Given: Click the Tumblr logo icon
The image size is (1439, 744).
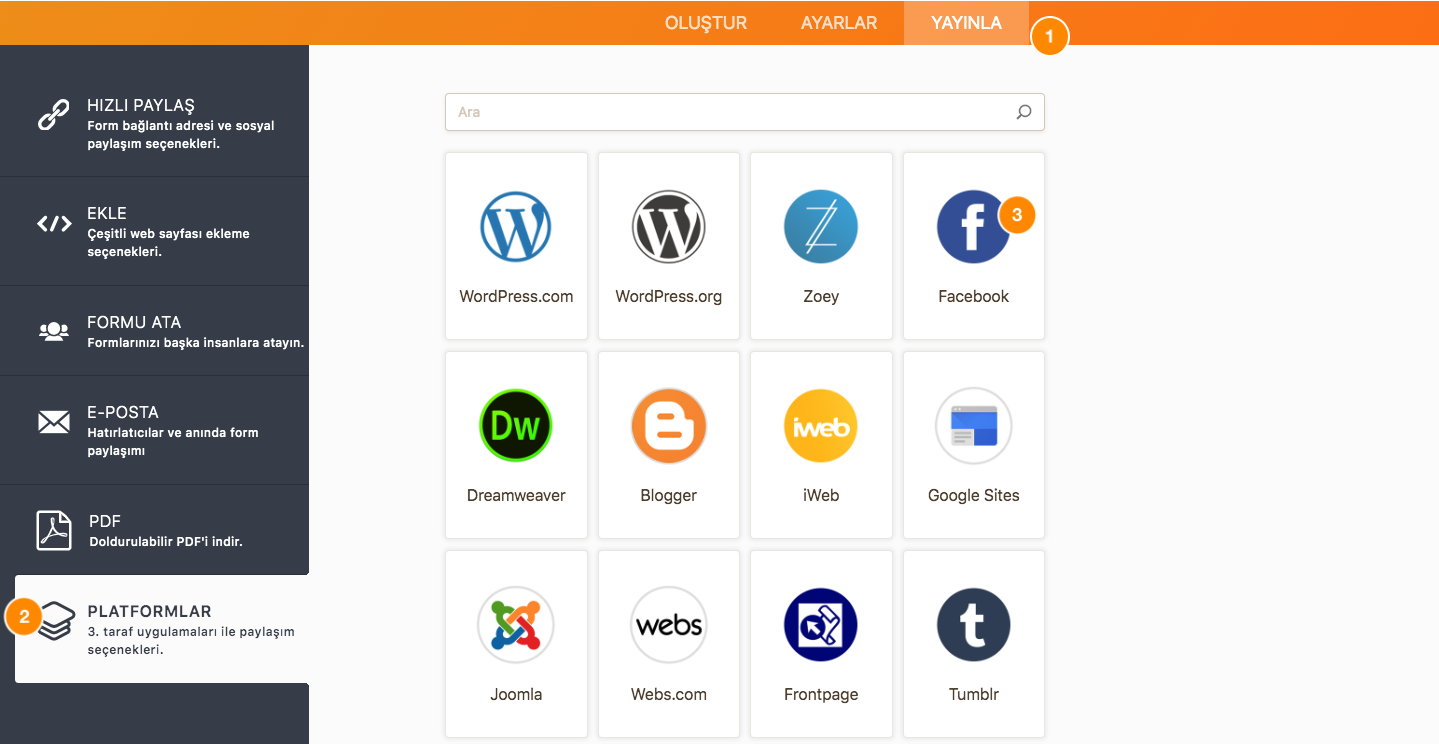Looking at the screenshot, I should pos(974,625).
